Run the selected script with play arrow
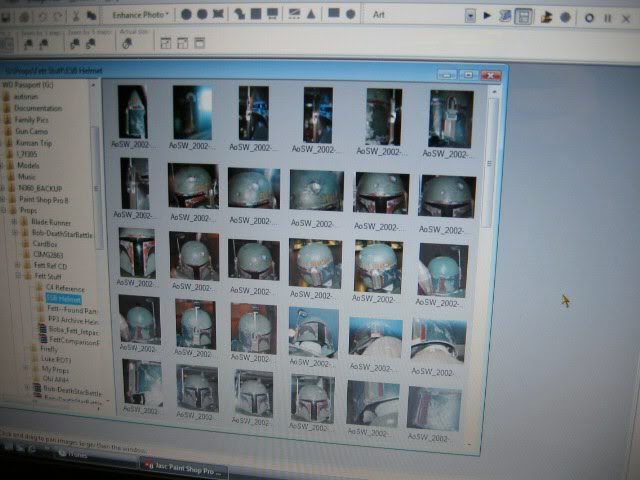 tap(487, 16)
